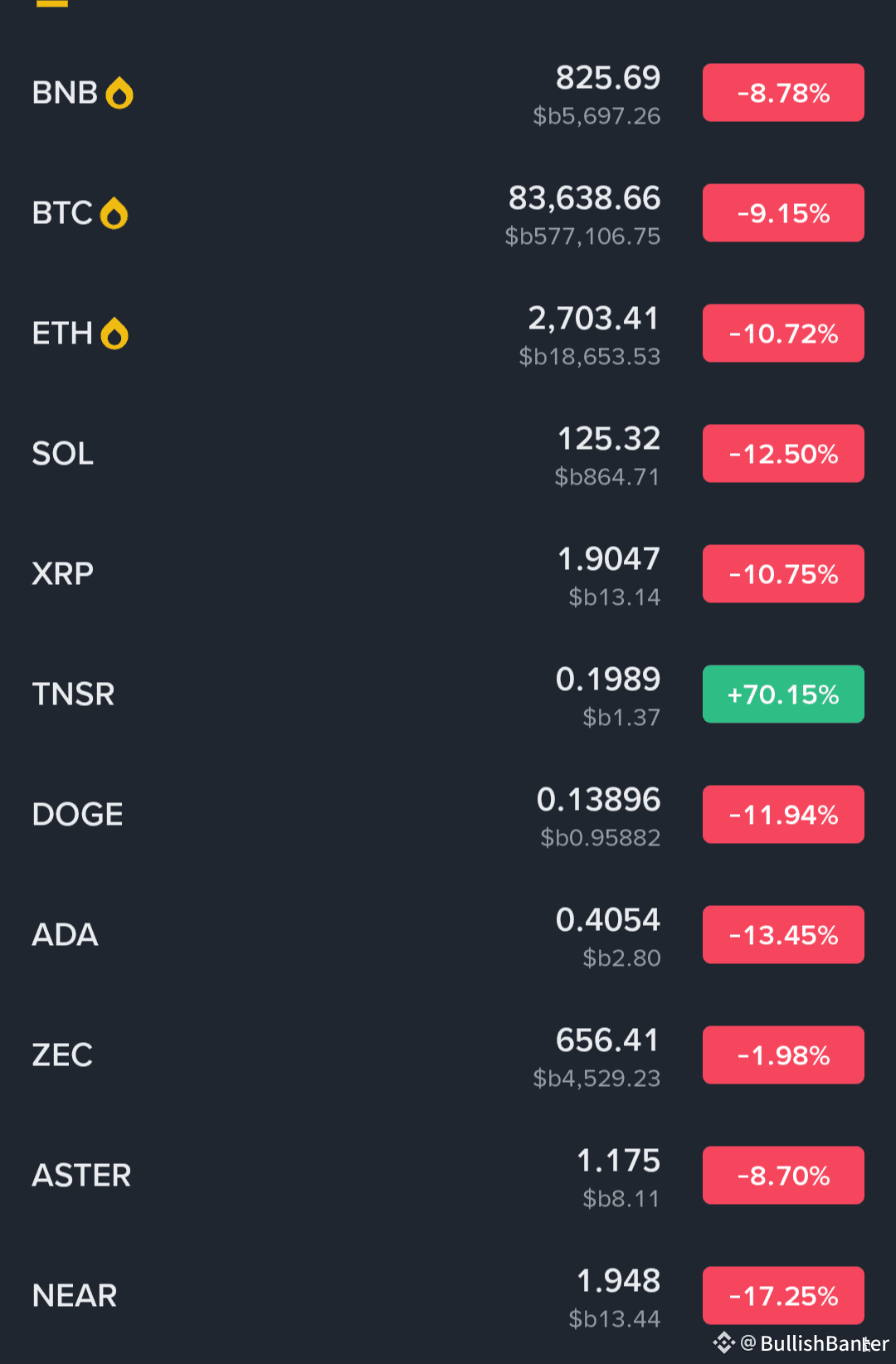This screenshot has width=896, height=1364.
Task: Click the ETH price 2,703.41
Action: (594, 319)
